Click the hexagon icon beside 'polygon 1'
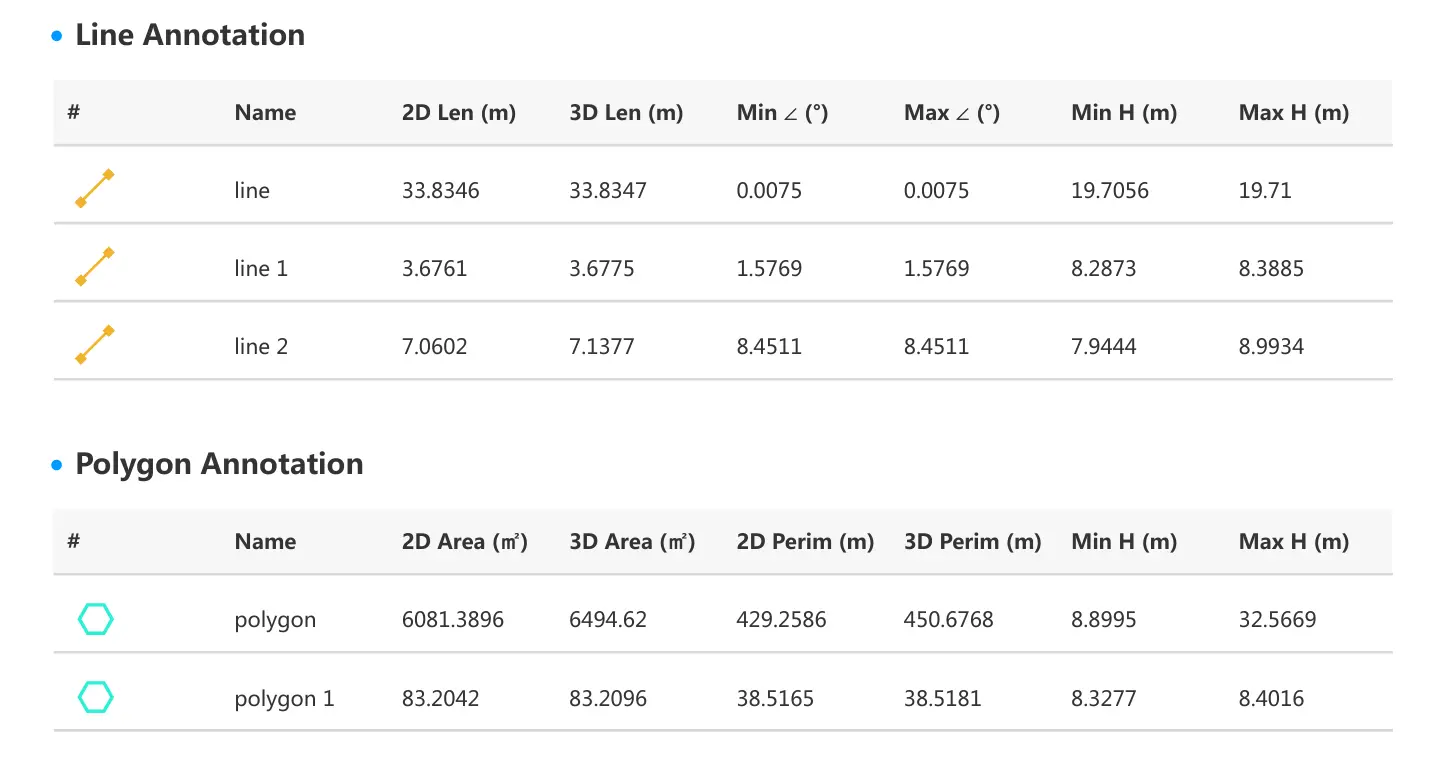The image size is (1440, 783). [x=95, y=697]
